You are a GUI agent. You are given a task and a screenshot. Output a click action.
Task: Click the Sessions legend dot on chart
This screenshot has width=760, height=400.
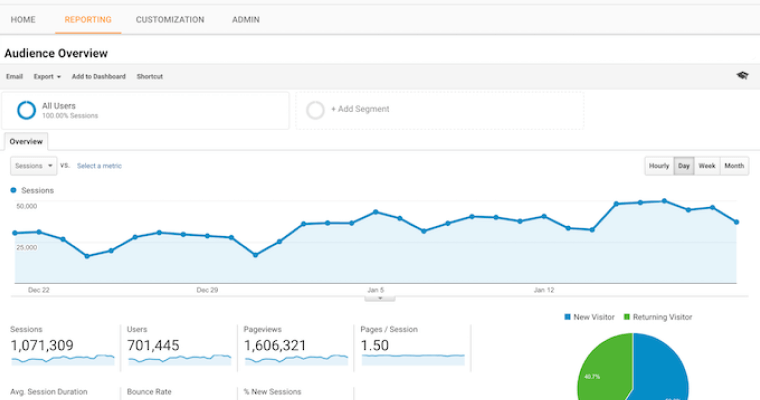tap(14, 190)
